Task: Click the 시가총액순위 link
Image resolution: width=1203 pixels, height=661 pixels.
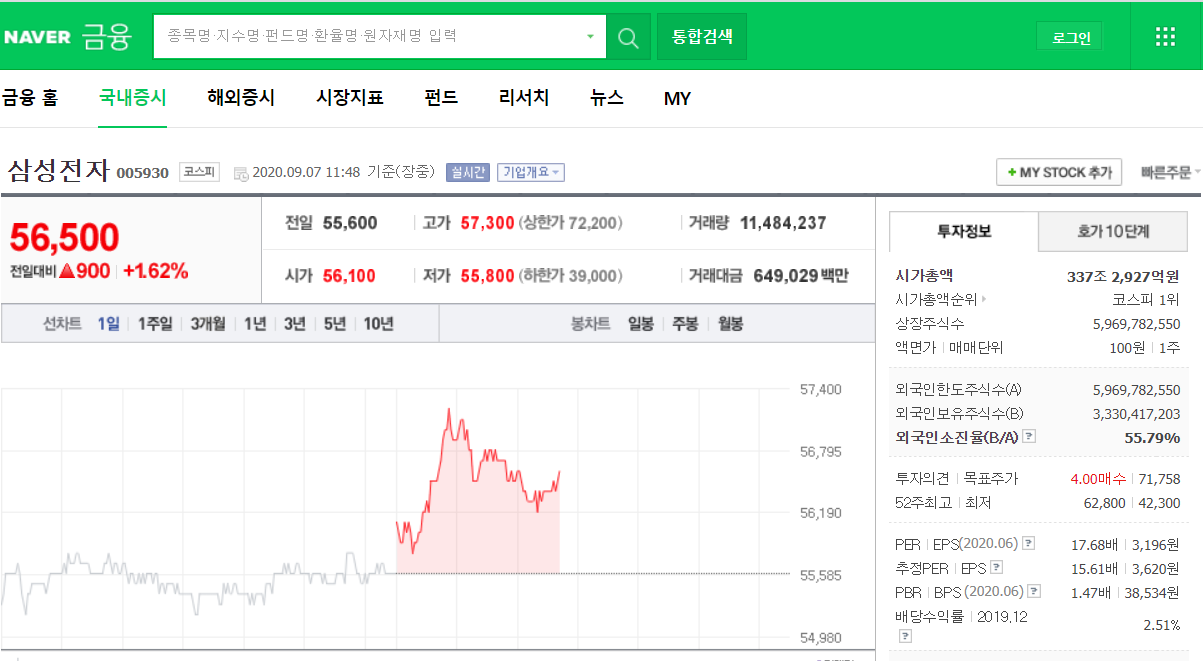Action: [x=937, y=299]
